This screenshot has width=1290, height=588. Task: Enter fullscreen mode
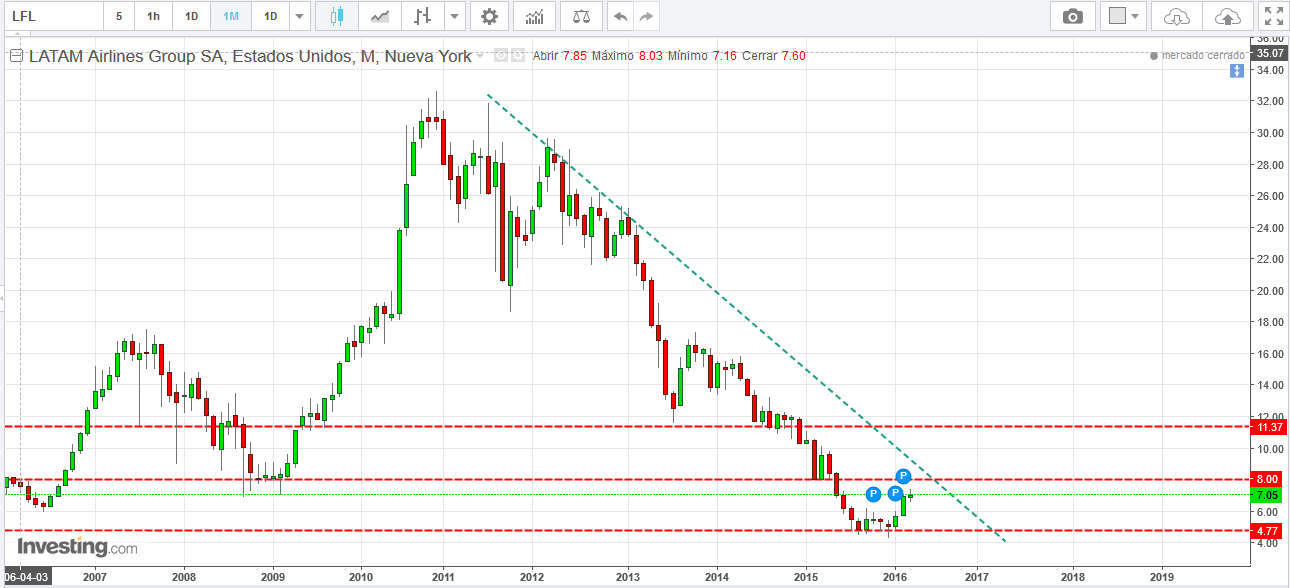click(x=1272, y=16)
